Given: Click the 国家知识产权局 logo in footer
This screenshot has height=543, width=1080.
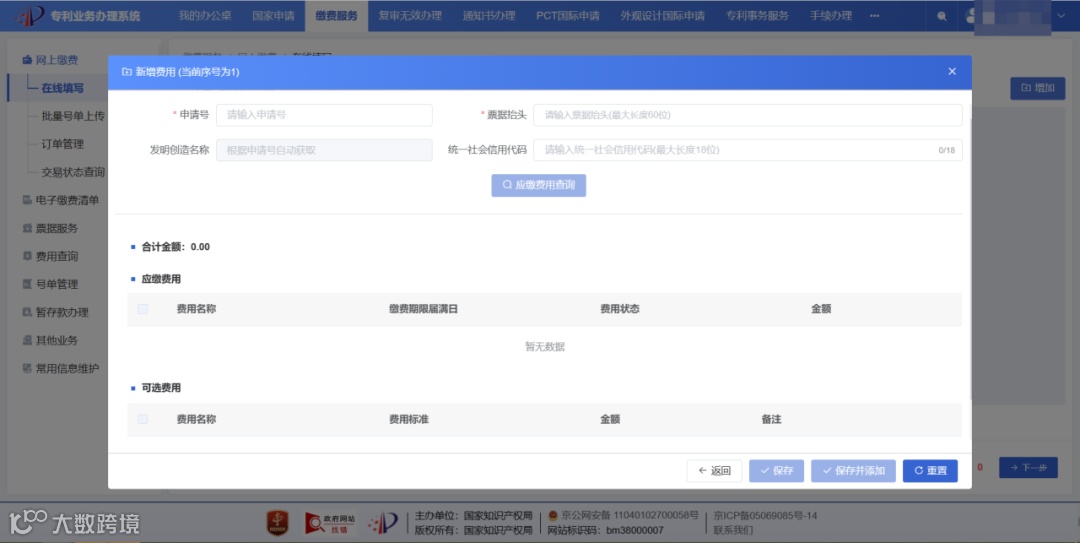Looking at the screenshot, I should click(382, 524).
